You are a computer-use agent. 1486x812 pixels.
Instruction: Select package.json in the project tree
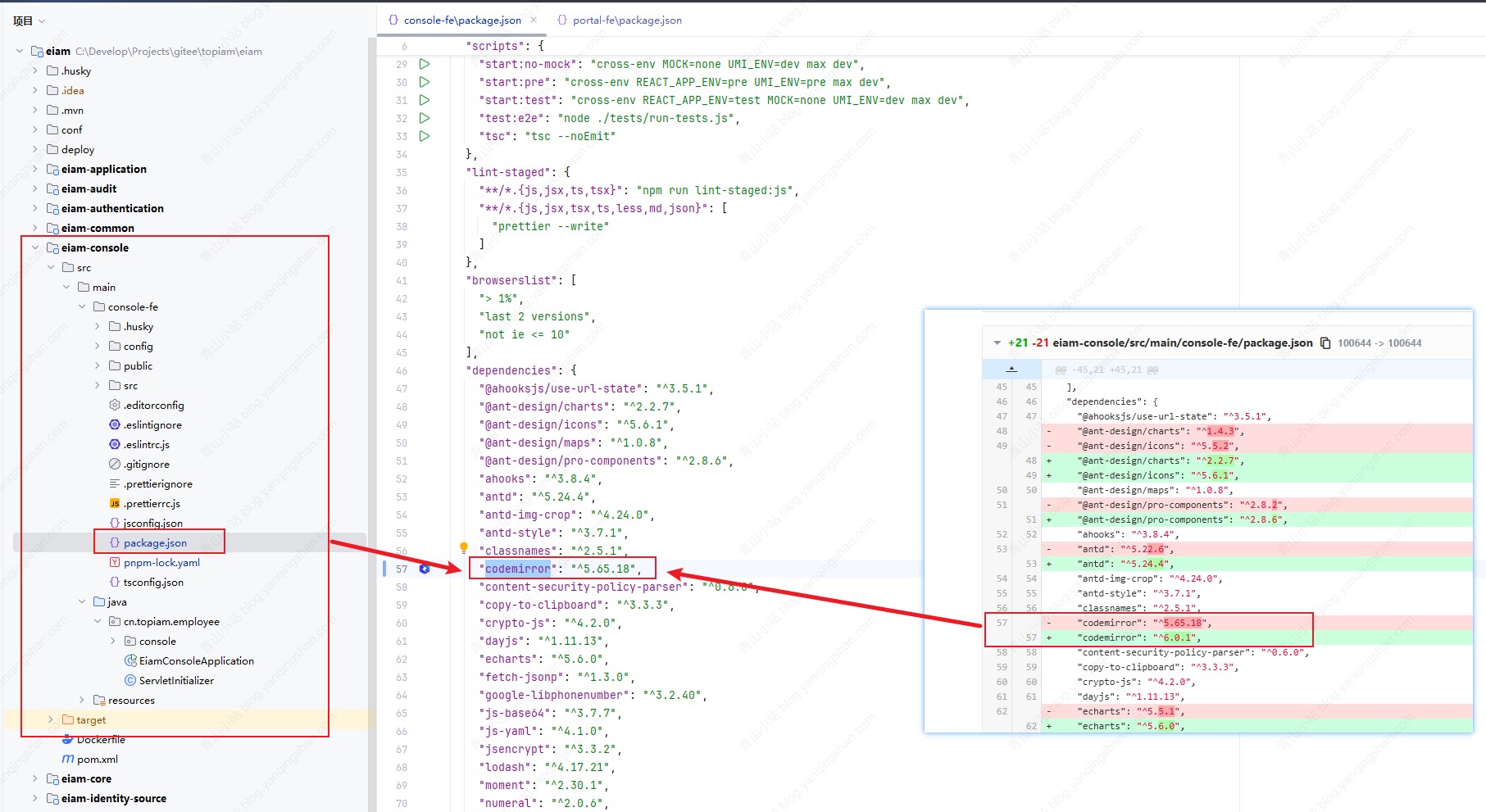(155, 542)
